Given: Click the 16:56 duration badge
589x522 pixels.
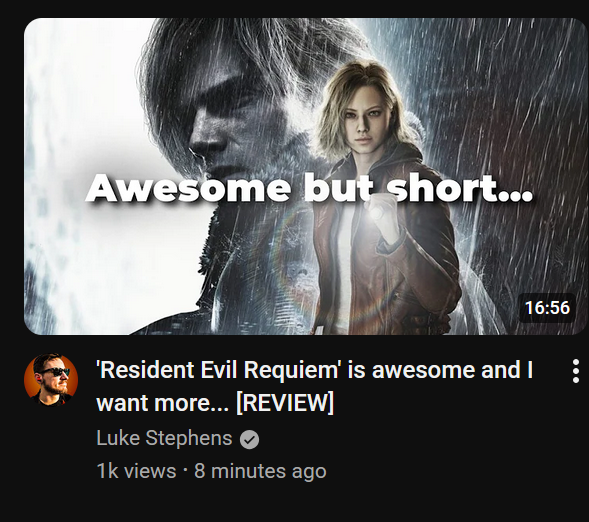Looking at the screenshot, I should 547,308.
